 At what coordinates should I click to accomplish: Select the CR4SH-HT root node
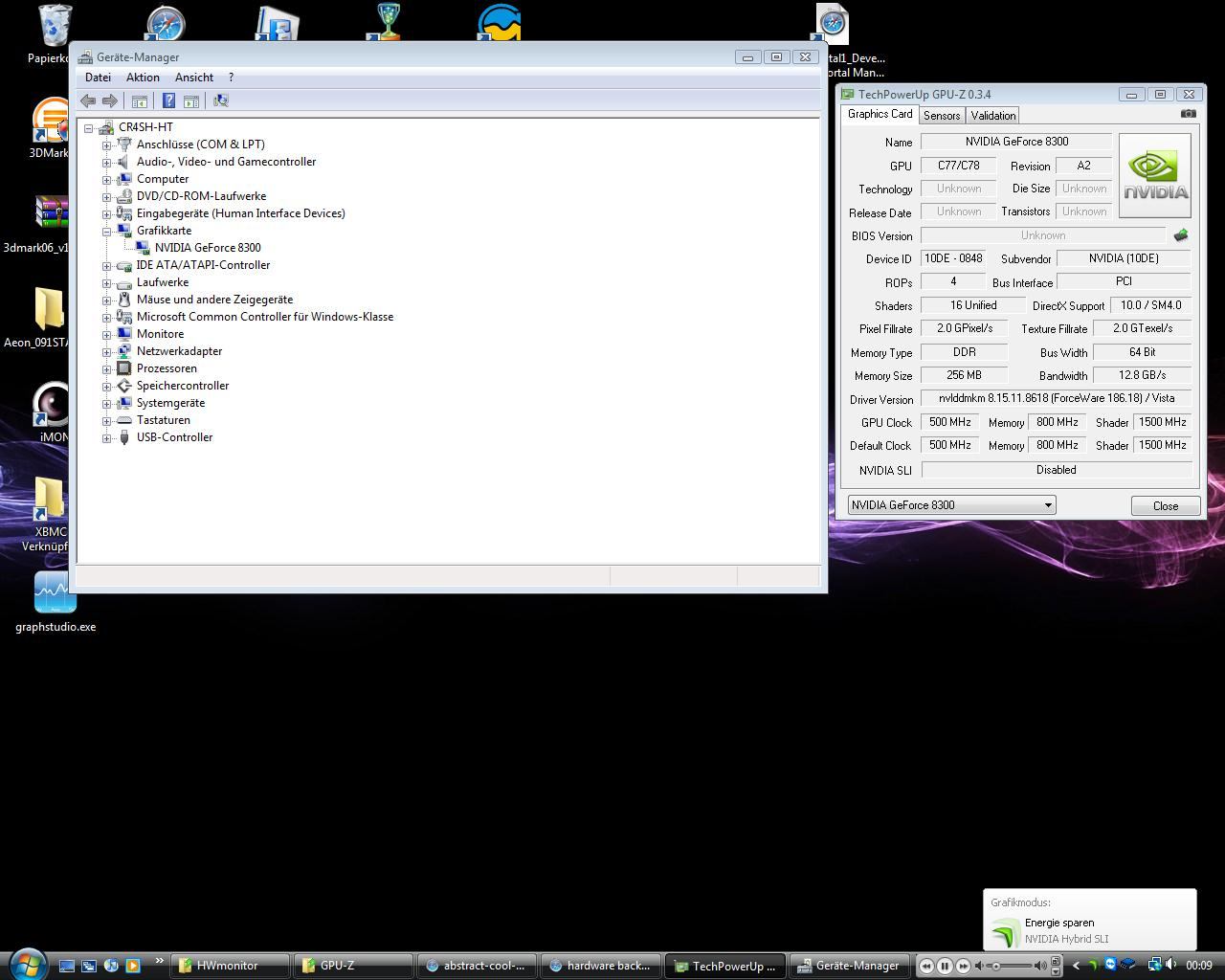pos(145,127)
